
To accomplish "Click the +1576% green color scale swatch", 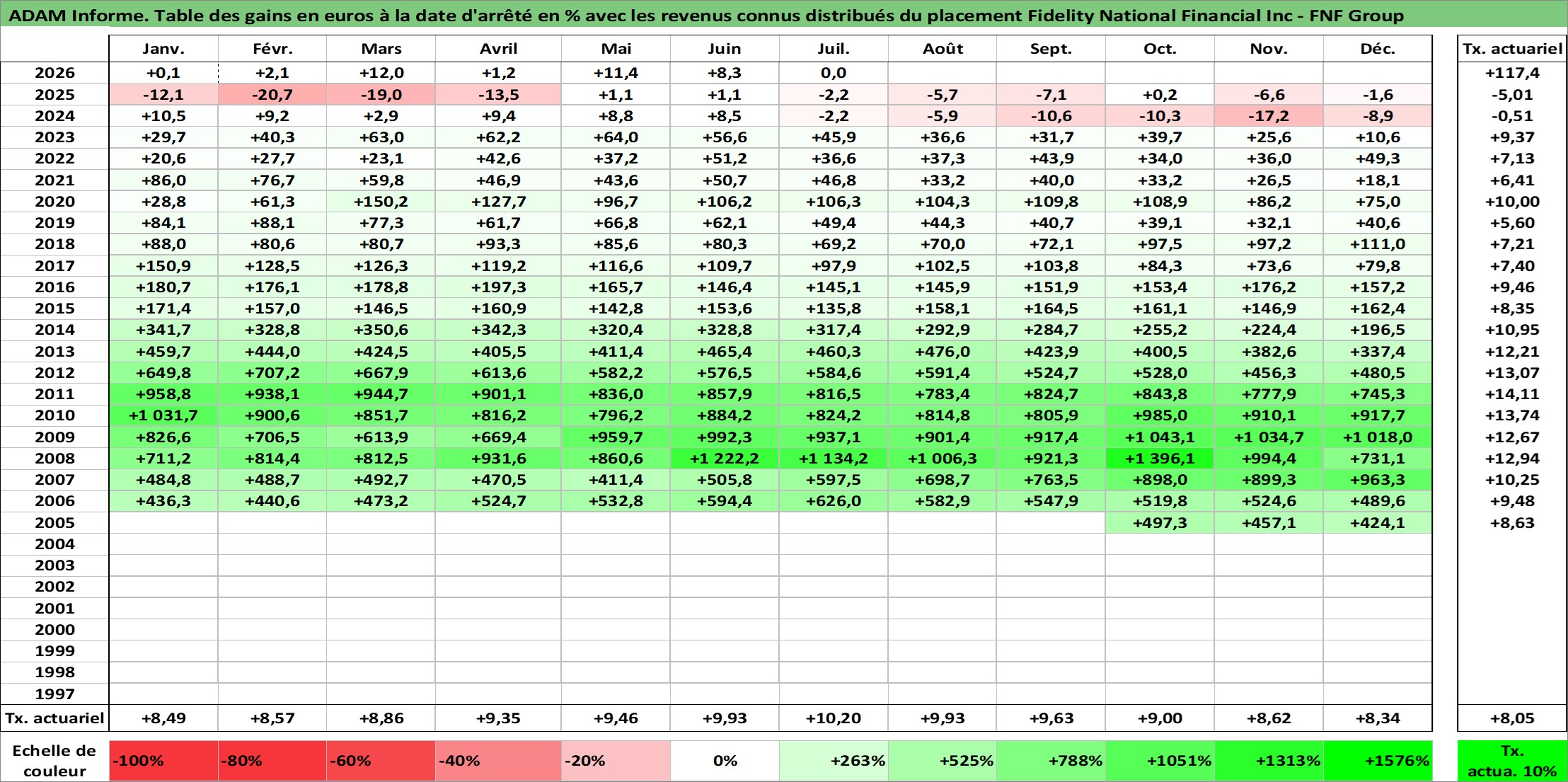I will [1378, 761].
